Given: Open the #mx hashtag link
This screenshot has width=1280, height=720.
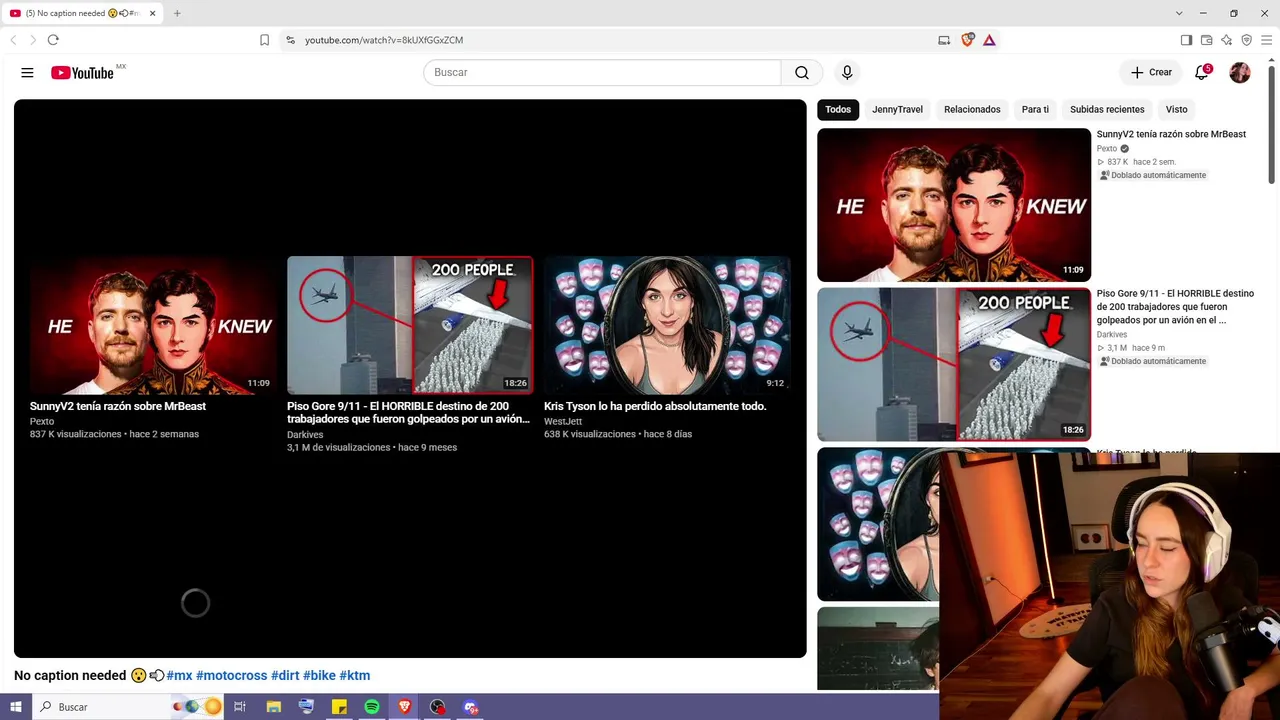Looking at the screenshot, I should (179, 676).
